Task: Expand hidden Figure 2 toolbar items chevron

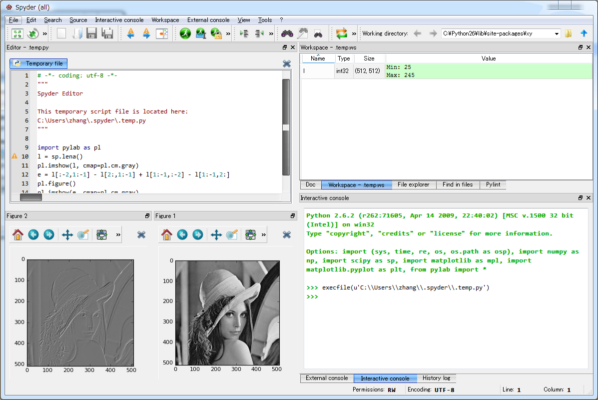Action: coord(118,235)
